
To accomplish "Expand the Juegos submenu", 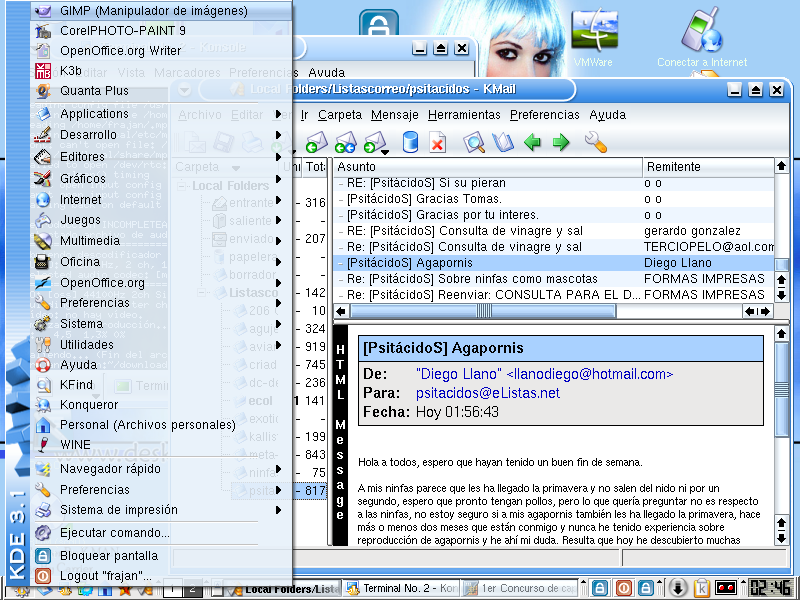I will pos(161,220).
